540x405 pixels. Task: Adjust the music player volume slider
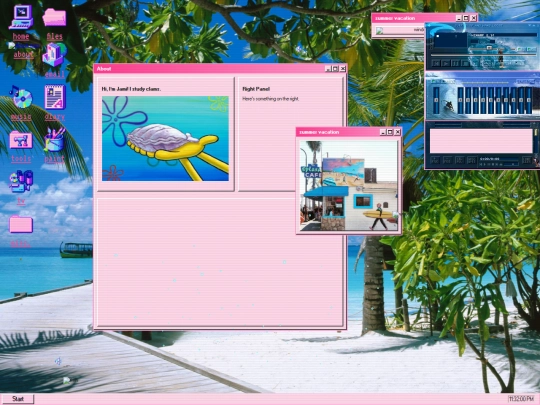484,49
